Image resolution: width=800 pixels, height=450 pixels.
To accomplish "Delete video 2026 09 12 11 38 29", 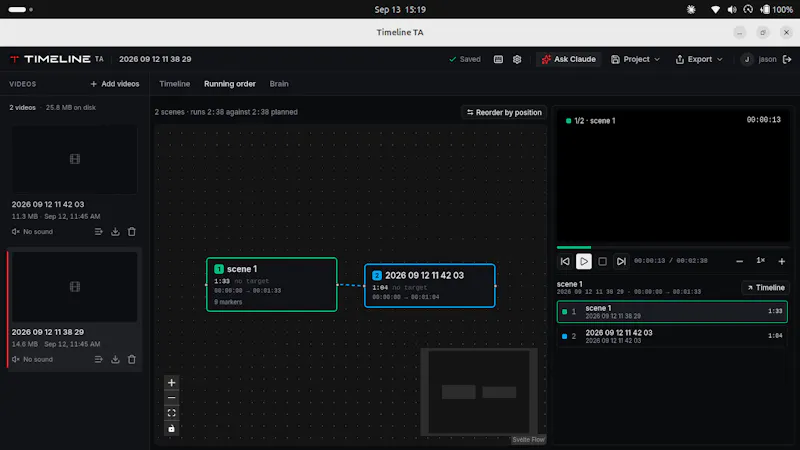I will [132, 359].
